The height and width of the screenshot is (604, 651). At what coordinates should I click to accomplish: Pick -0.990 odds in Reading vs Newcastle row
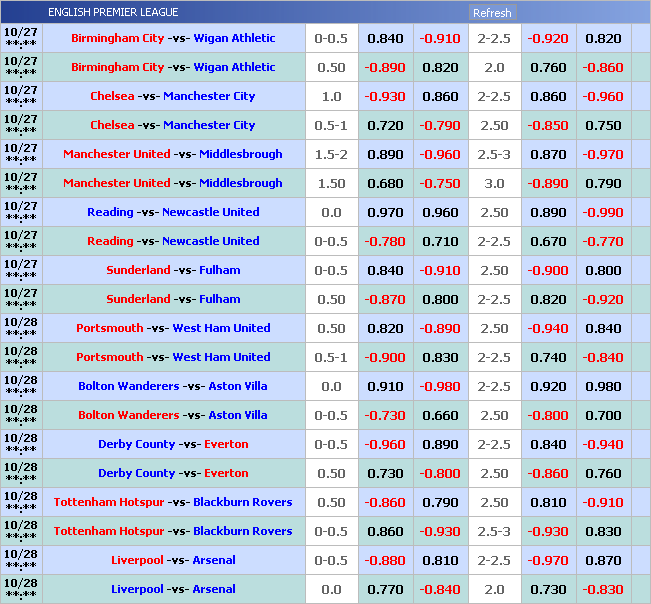pos(603,212)
